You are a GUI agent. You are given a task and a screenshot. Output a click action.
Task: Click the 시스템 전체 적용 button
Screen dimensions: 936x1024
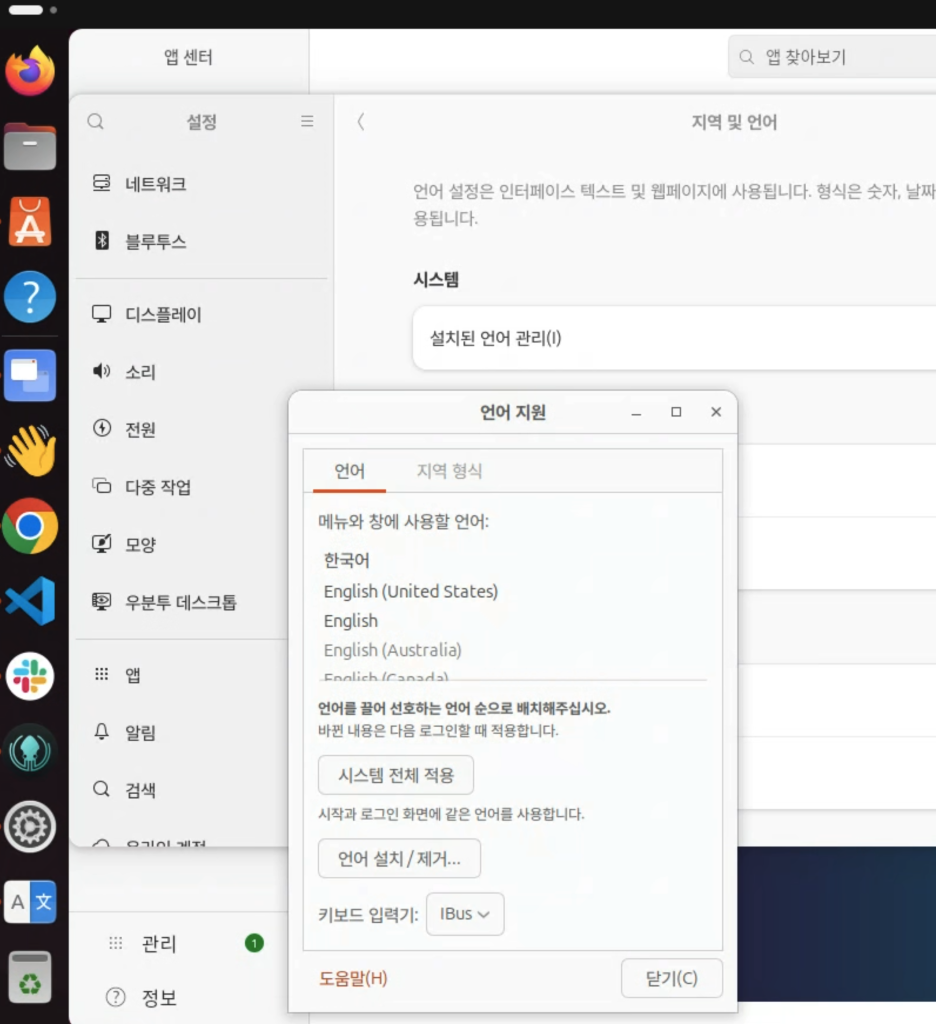coord(396,775)
